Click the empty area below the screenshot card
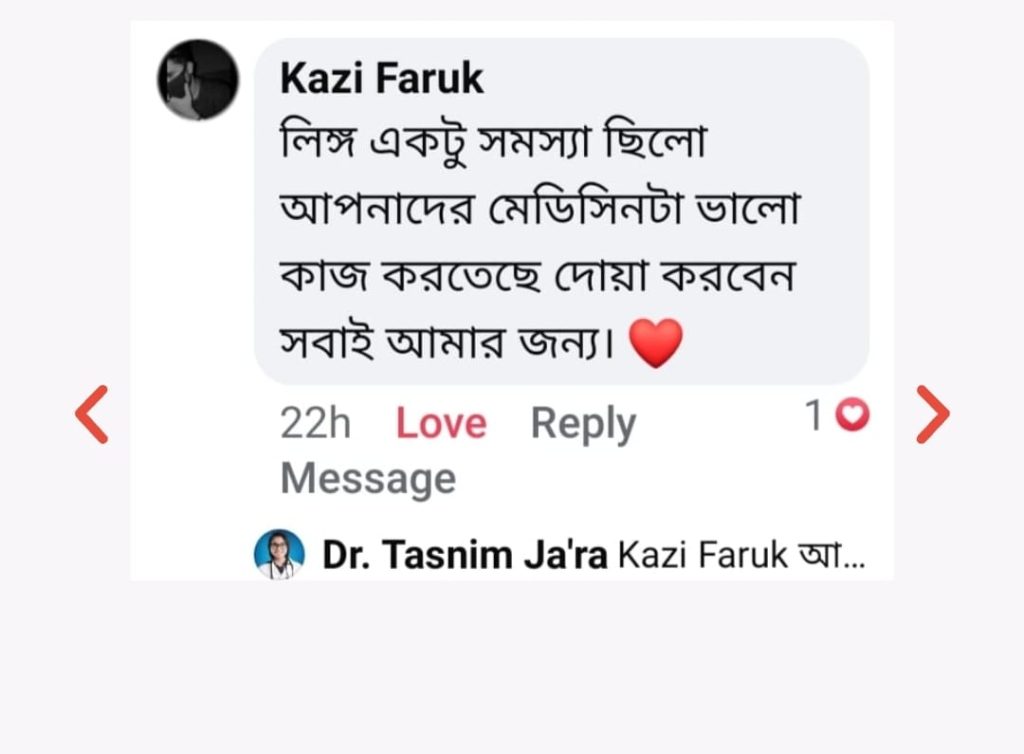1024x754 pixels. tap(512, 666)
